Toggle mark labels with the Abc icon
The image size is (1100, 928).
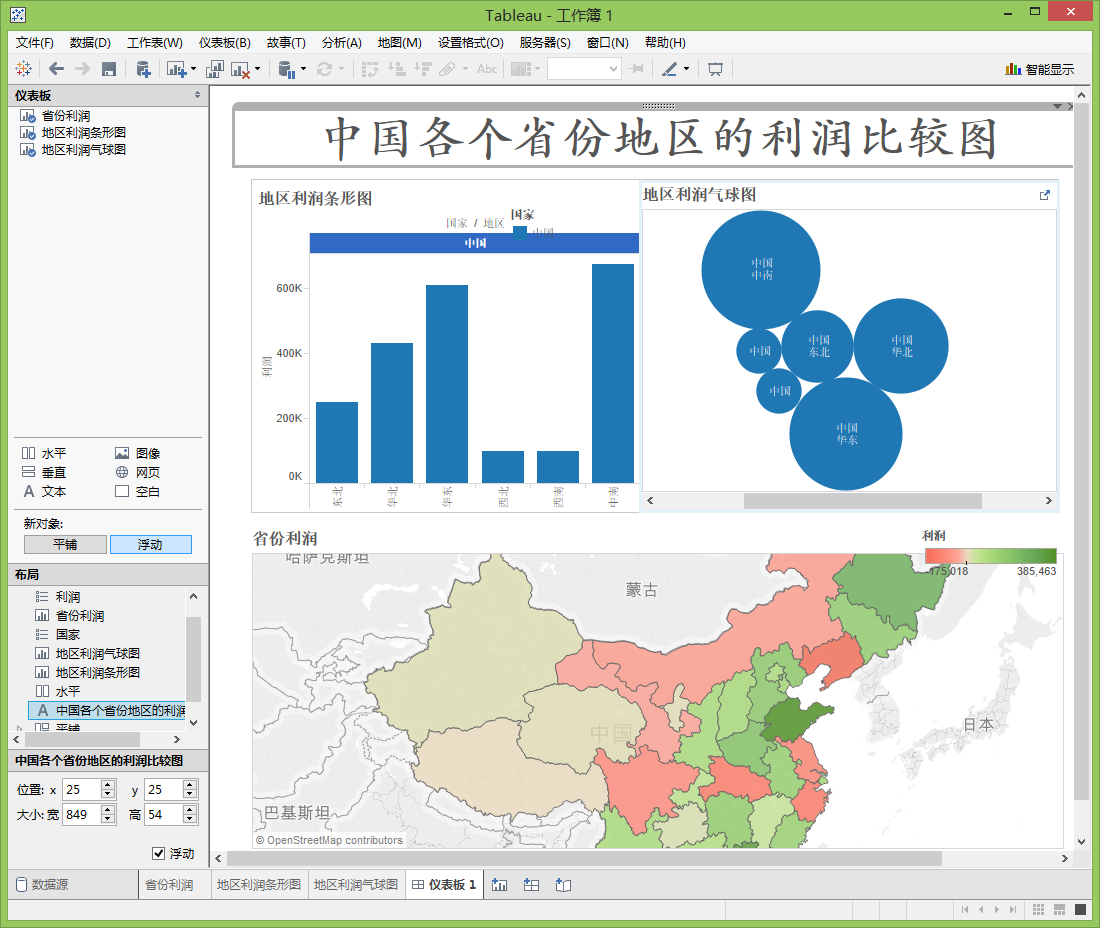point(487,69)
